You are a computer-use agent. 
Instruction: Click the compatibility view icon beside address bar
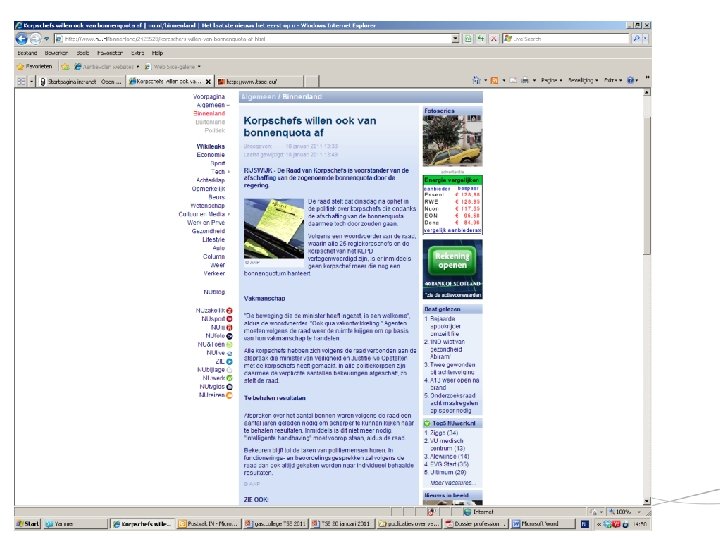468,39
